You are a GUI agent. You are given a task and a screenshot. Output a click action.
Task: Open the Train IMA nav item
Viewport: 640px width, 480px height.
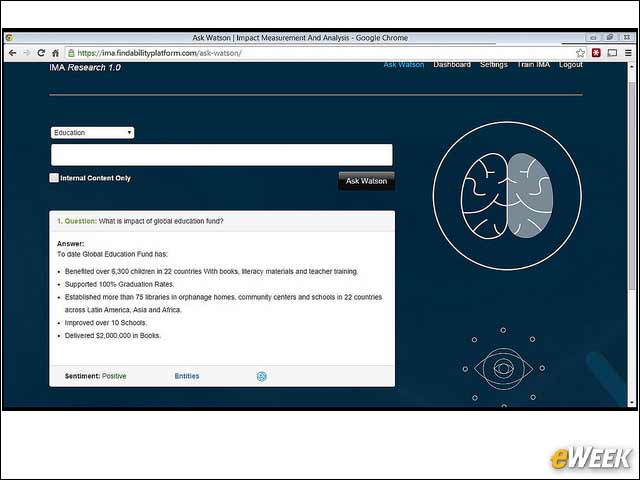tap(533, 65)
